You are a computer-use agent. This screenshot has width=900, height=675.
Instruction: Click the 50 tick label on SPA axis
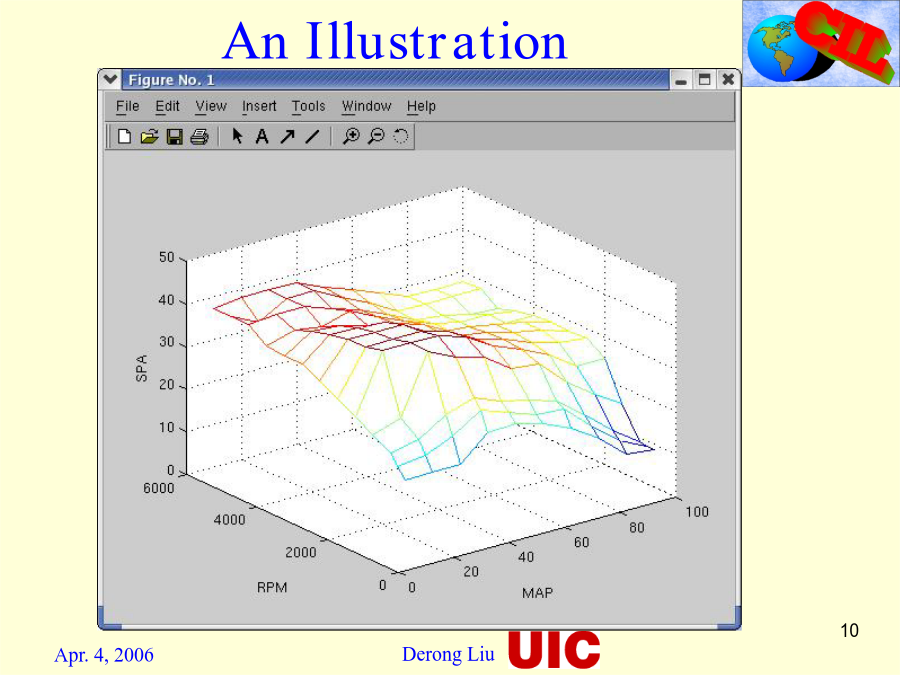click(x=166, y=257)
